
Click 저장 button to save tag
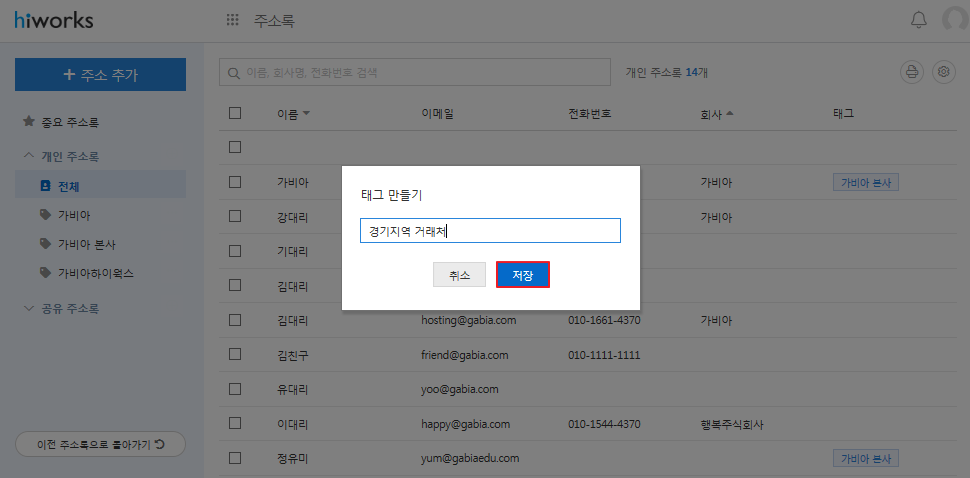(x=522, y=275)
